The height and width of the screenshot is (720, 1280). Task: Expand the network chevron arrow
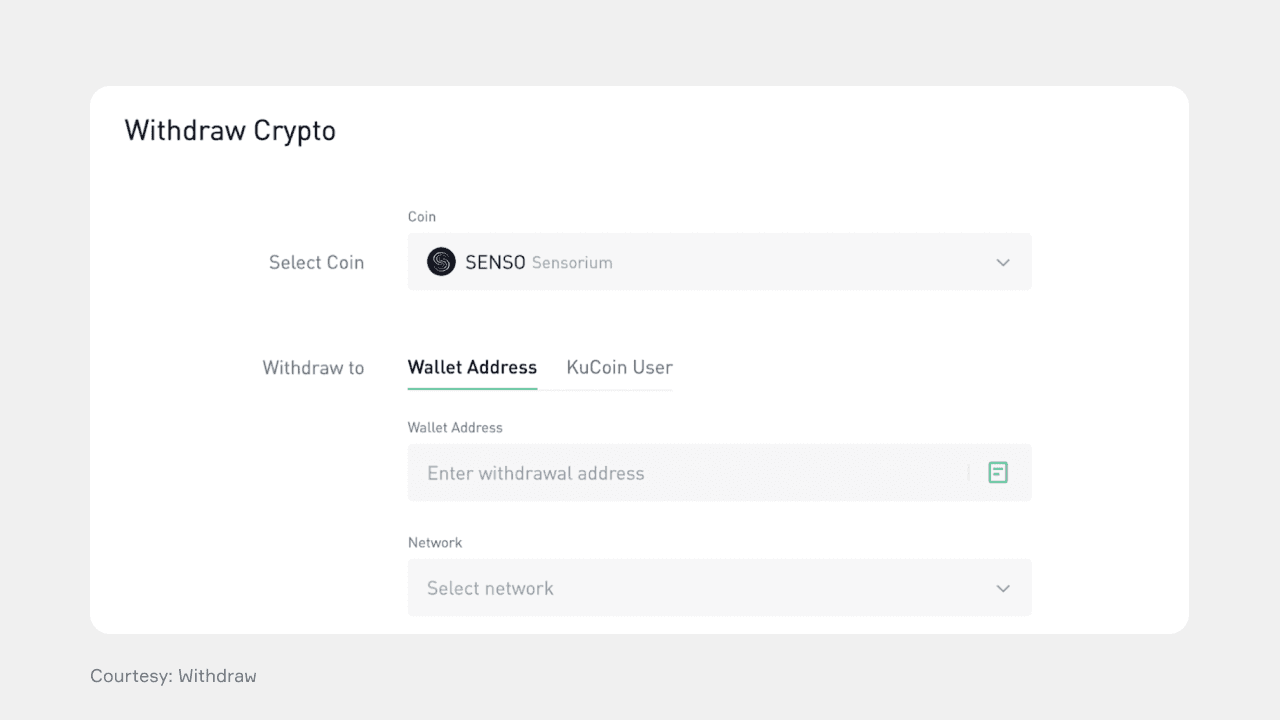tap(1003, 589)
